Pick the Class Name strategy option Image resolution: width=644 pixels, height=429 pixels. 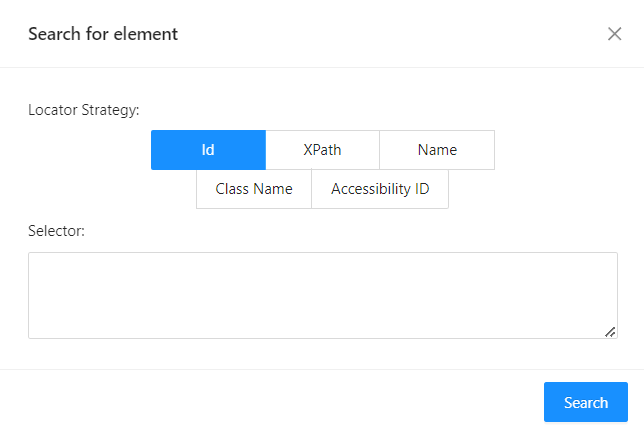254,189
